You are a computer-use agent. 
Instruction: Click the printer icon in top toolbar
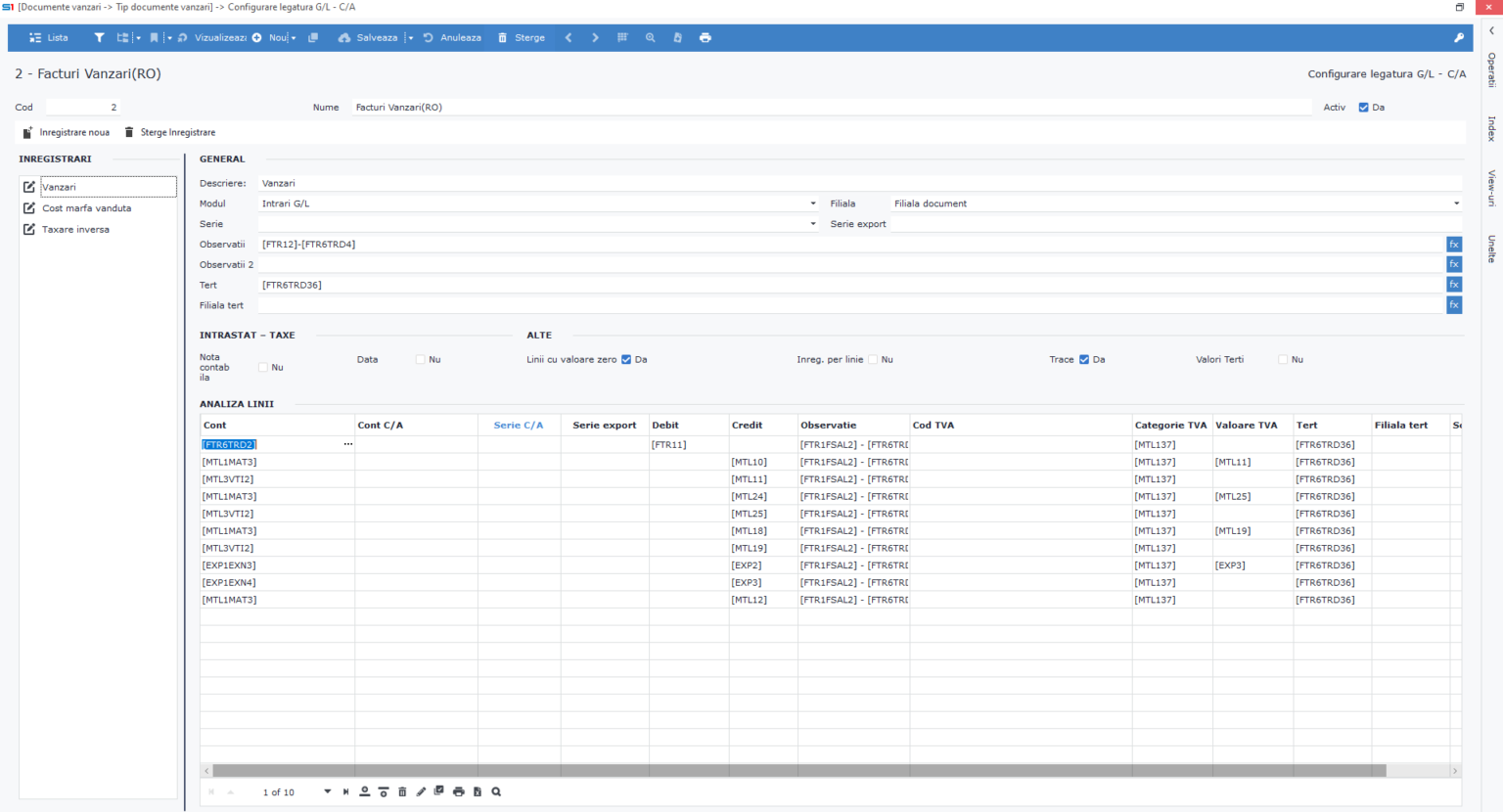(706, 38)
